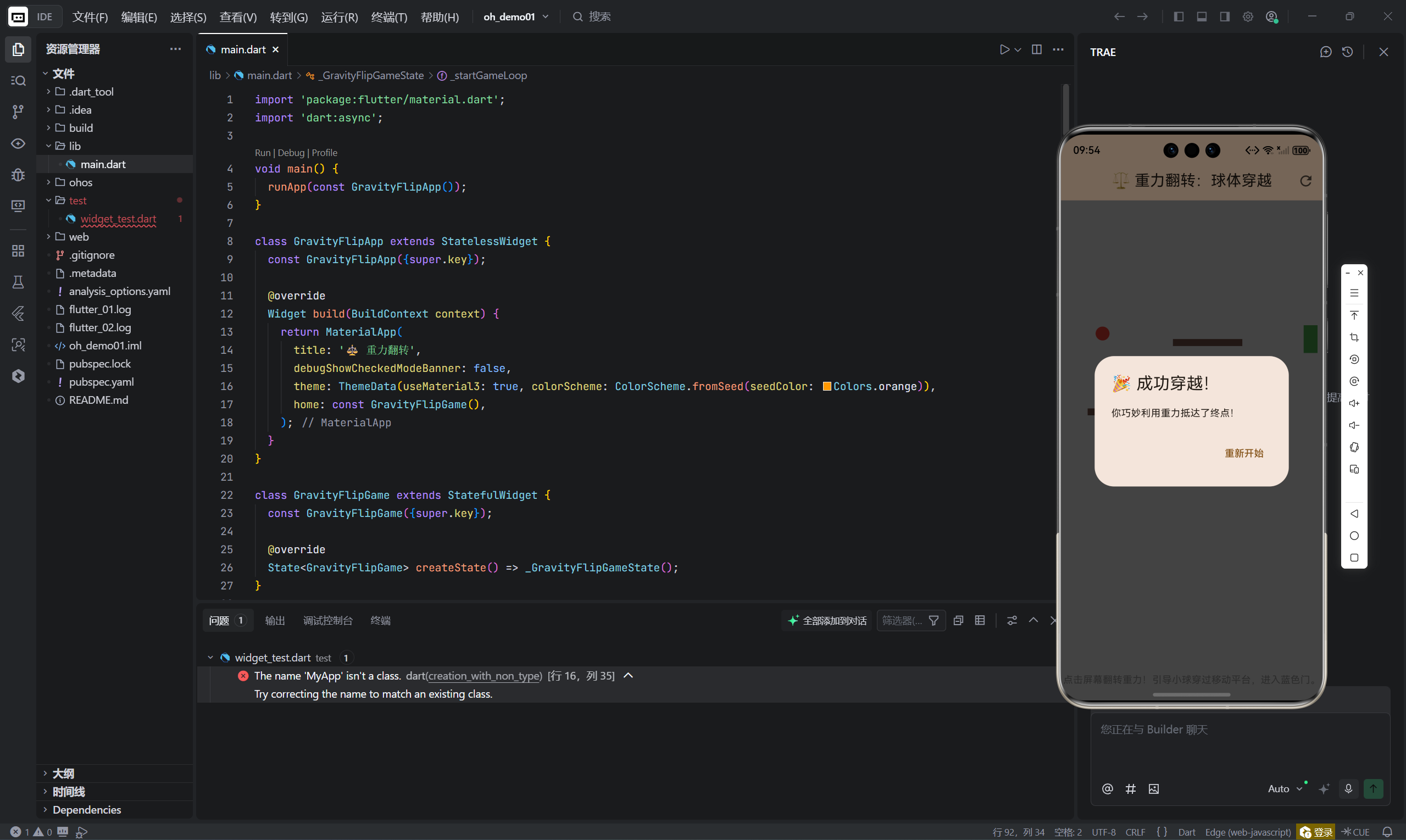
Task: Open the 终端(T) menu
Action: coord(389,17)
